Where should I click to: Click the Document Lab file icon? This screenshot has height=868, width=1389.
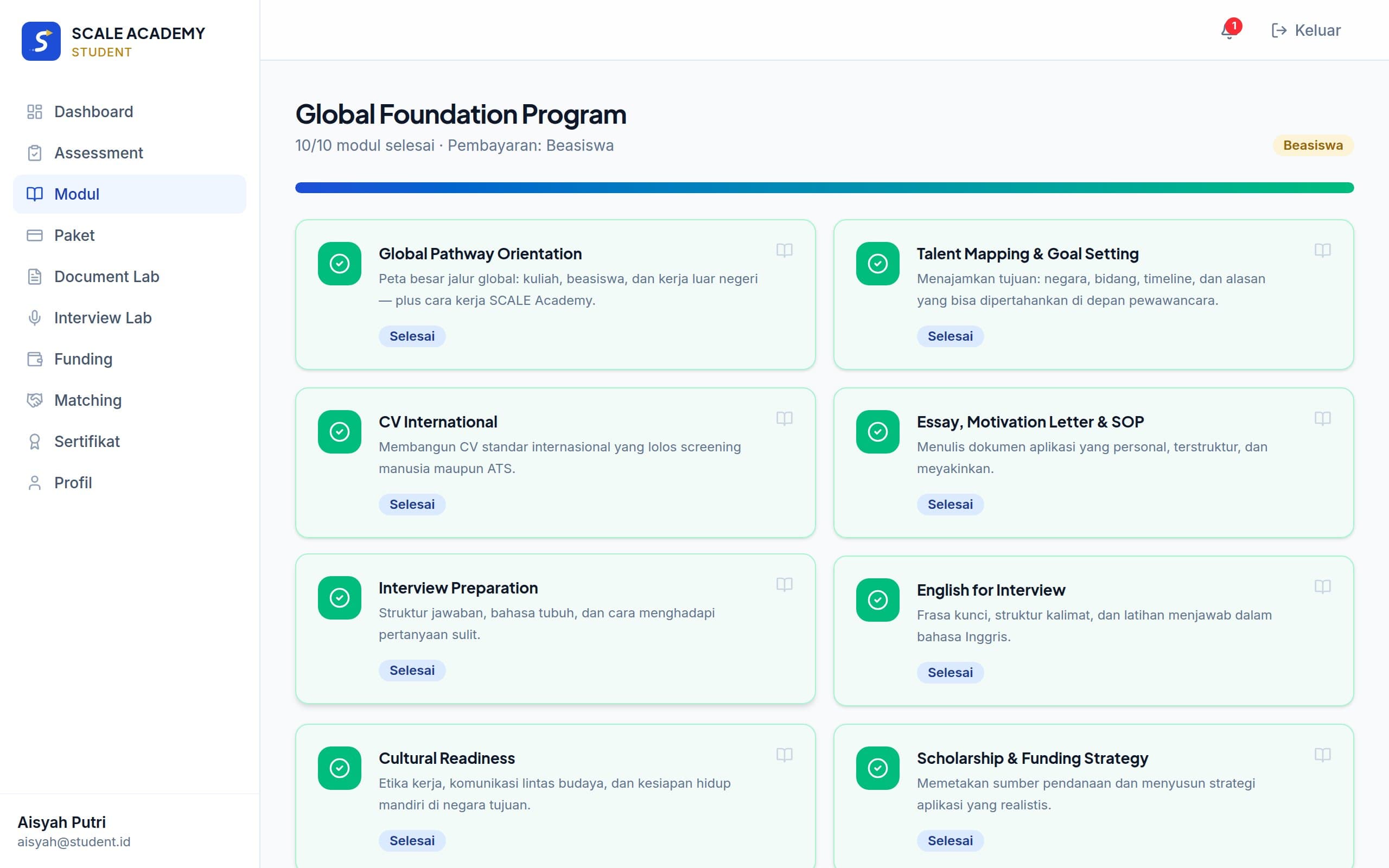(x=34, y=277)
